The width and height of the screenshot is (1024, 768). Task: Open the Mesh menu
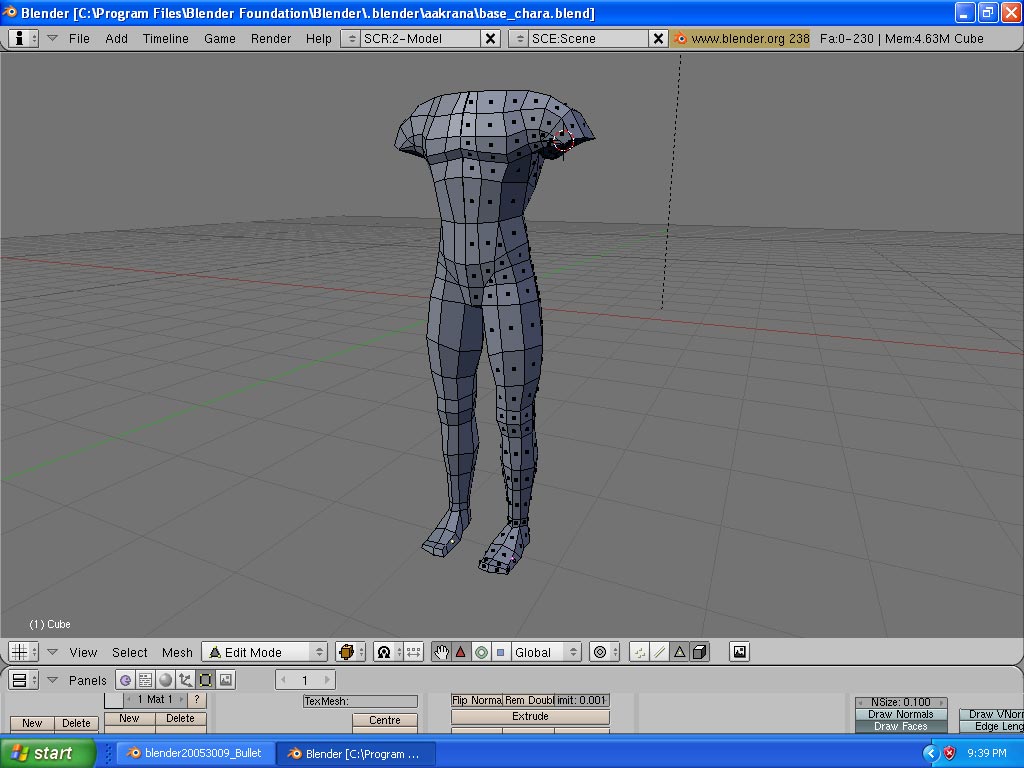click(177, 652)
